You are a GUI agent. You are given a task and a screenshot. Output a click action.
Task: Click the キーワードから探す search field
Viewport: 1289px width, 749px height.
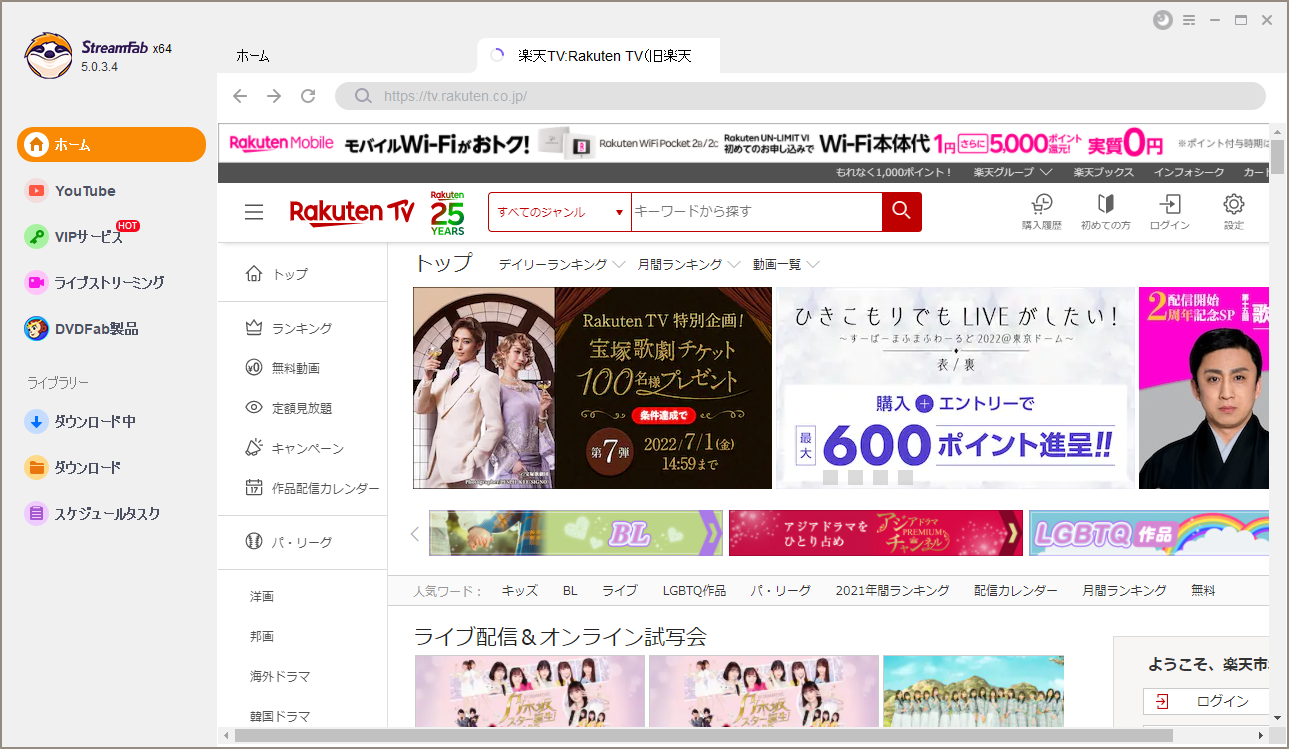pyautogui.click(x=756, y=212)
